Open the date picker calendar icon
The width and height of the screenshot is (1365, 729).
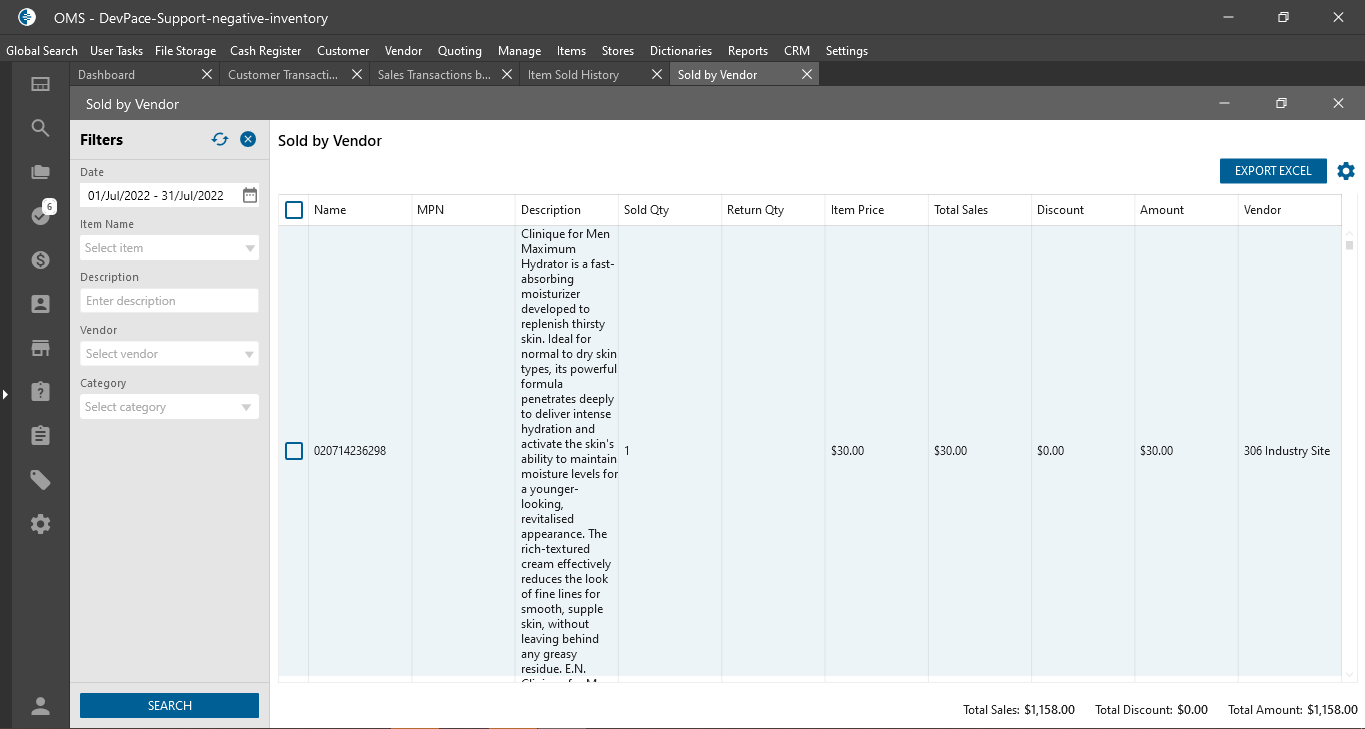(x=250, y=195)
